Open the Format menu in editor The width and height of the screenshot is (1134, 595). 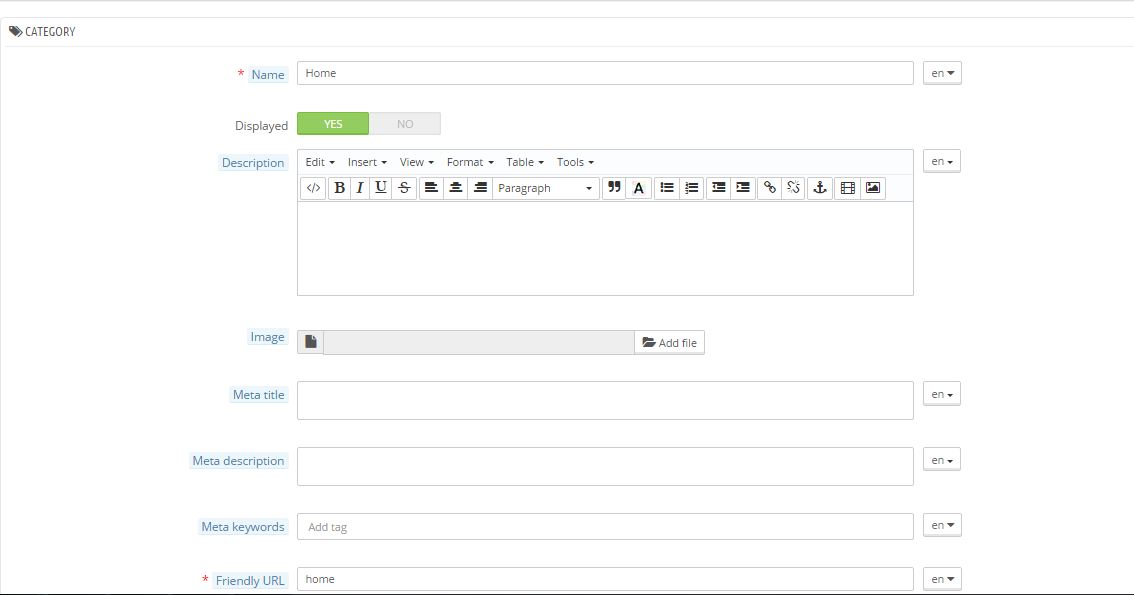point(470,162)
